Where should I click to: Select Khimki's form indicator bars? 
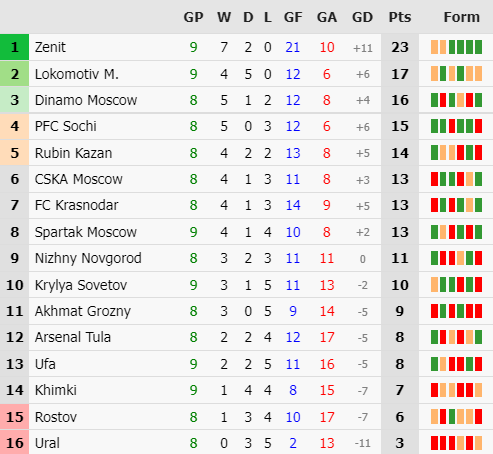tap(456, 390)
